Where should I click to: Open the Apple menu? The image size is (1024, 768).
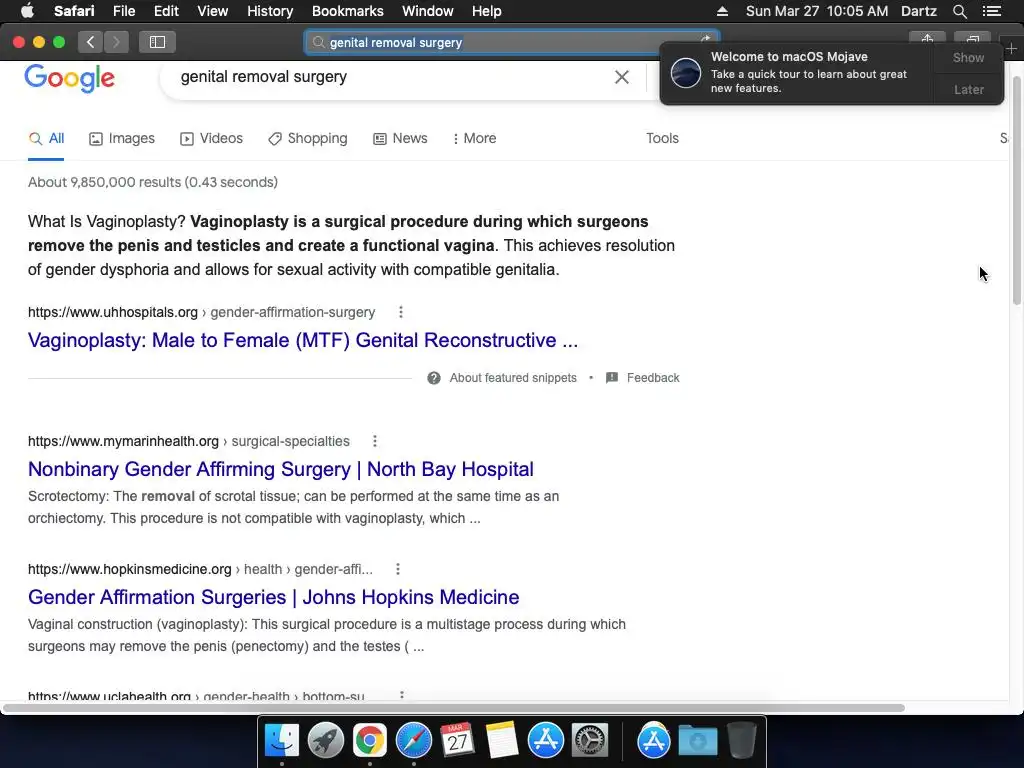(27, 11)
